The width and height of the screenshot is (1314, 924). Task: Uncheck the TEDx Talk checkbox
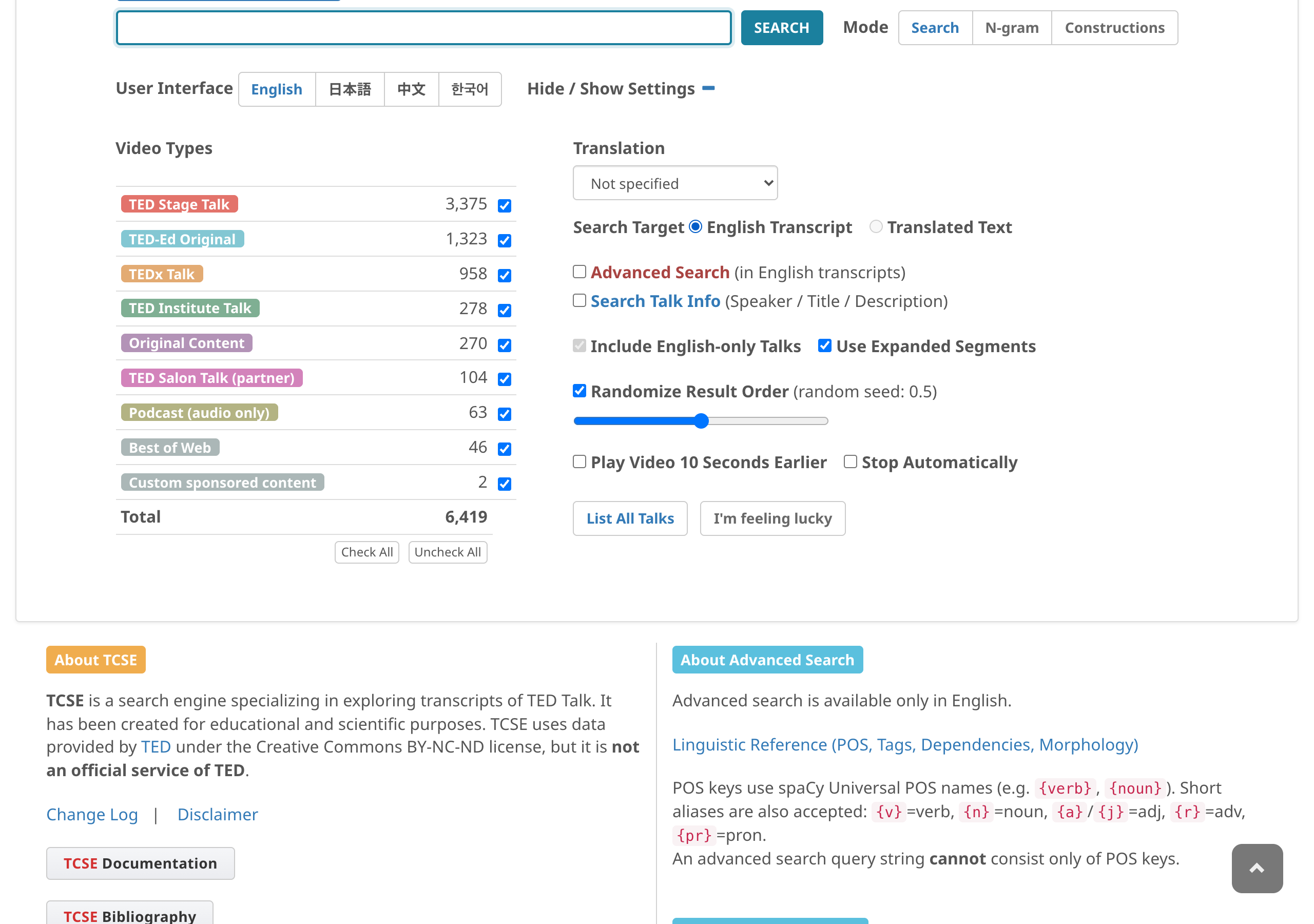[504, 275]
